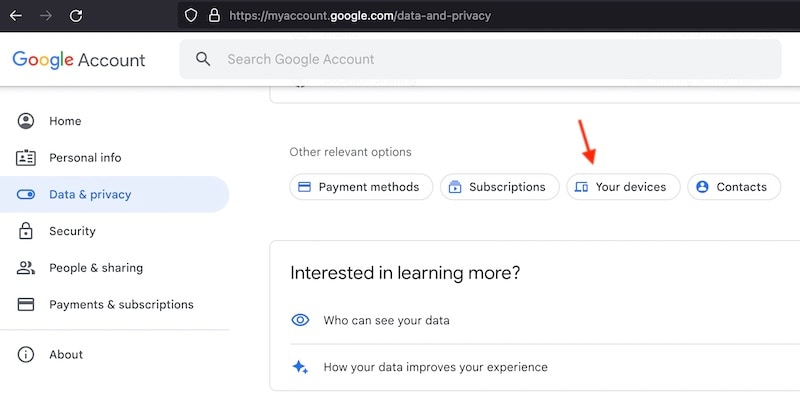Image resolution: width=800 pixels, height=407 pixels.
Task: Click the Payments & subscriptions card icon
Action: tap(26, 304)
